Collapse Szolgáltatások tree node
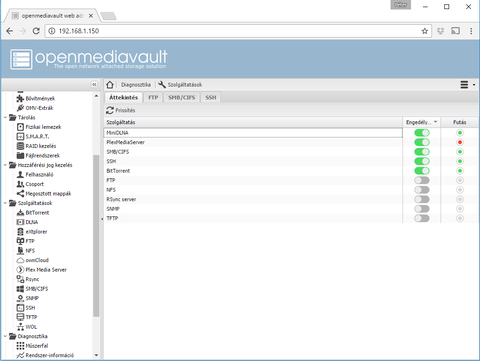Image resolution: width=480 pixels, height=361 pixels. click(x=5, y=203)
